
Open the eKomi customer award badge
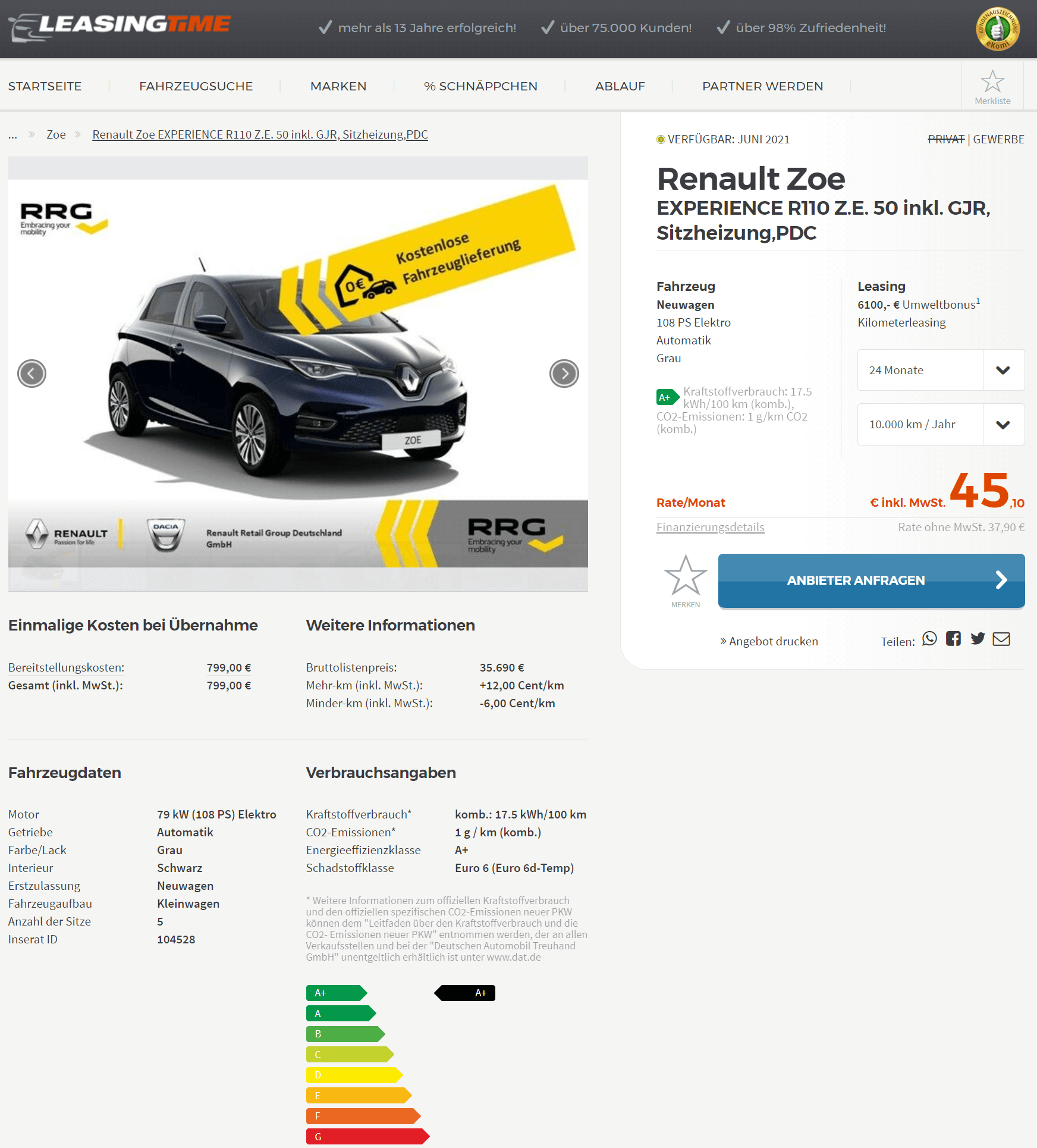pyautogui.click(x=997, y=29)
